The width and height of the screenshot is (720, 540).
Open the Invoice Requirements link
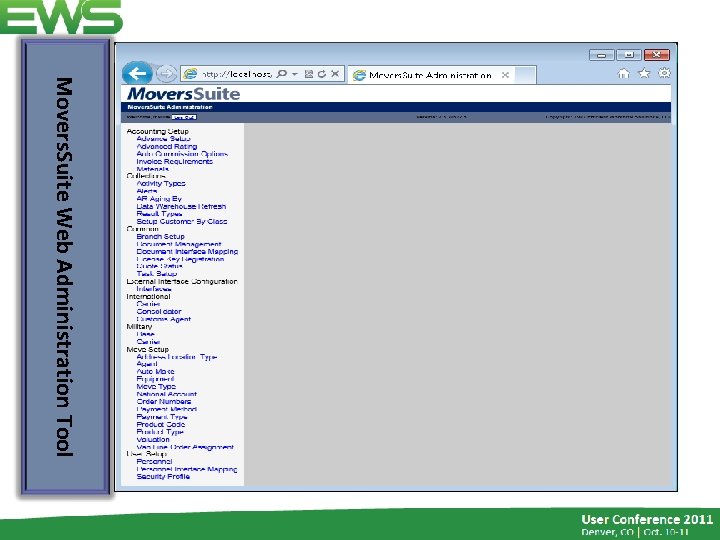pos(174,162)
